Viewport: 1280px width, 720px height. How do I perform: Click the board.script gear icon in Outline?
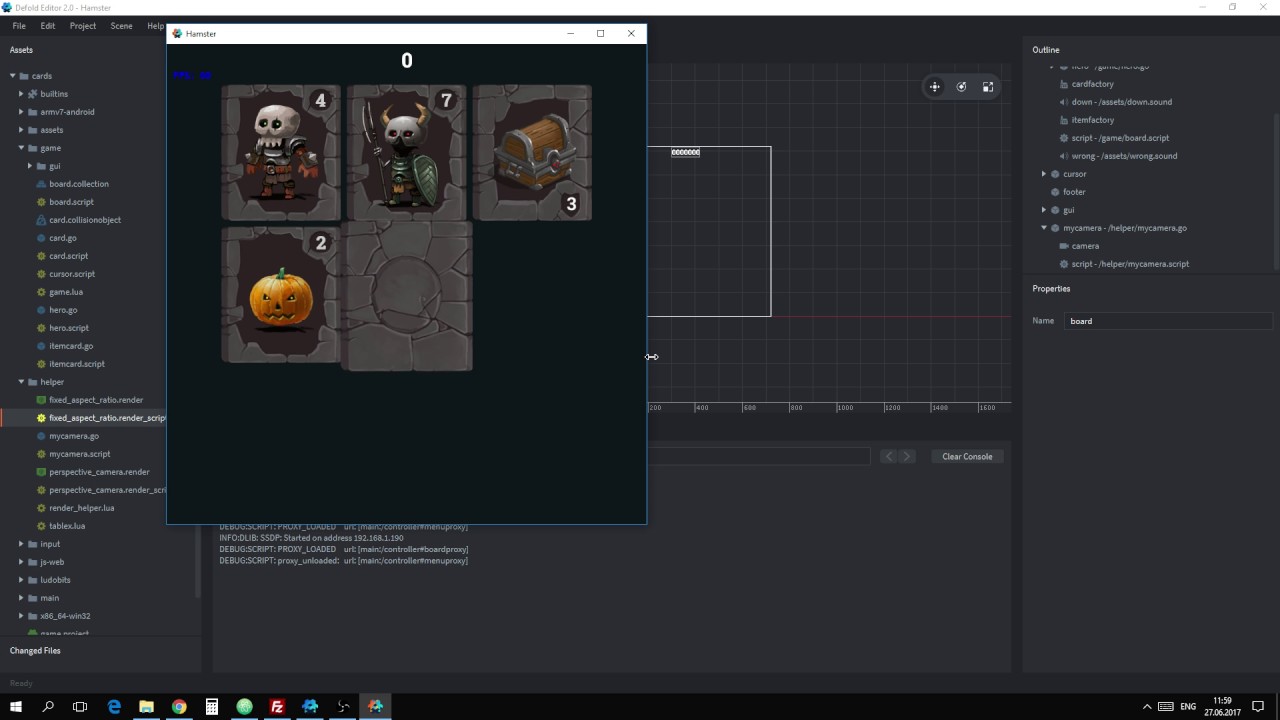point(1064,138)
